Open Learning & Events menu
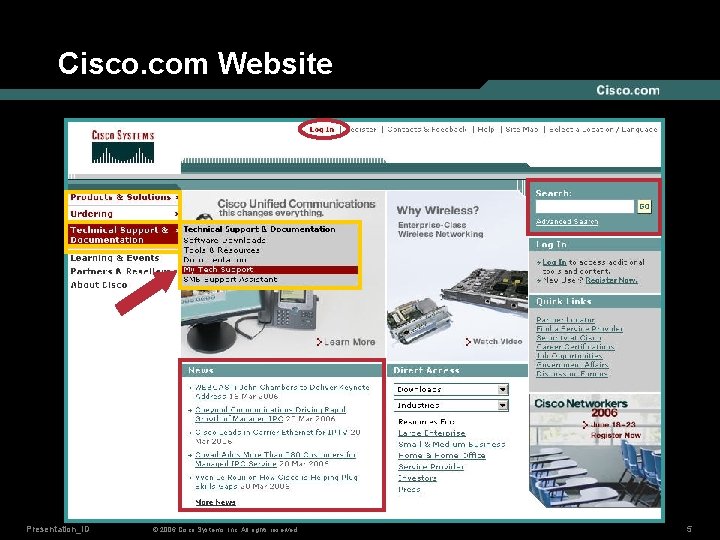The image size is (720, 540). (114, 258)
